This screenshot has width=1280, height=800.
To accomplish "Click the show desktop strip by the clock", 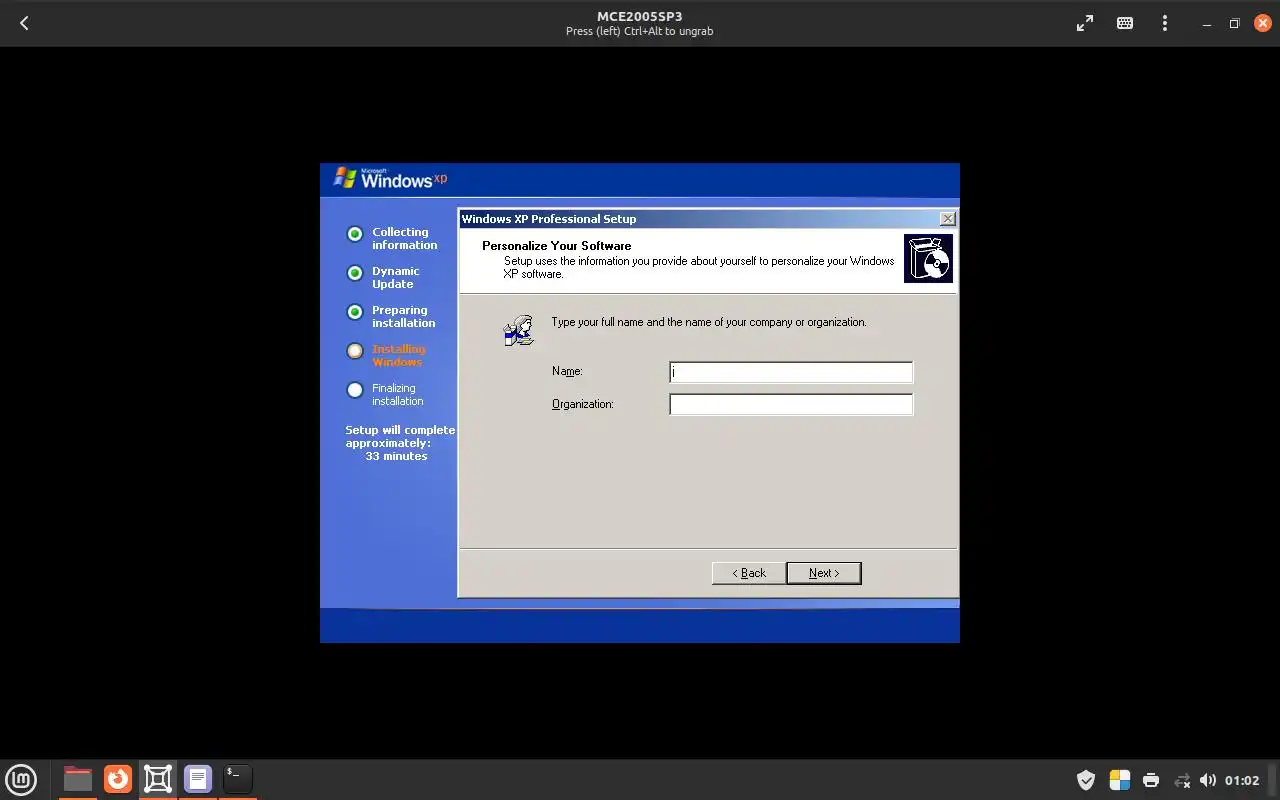I will pyautogui.click(x=1273, y=780).
